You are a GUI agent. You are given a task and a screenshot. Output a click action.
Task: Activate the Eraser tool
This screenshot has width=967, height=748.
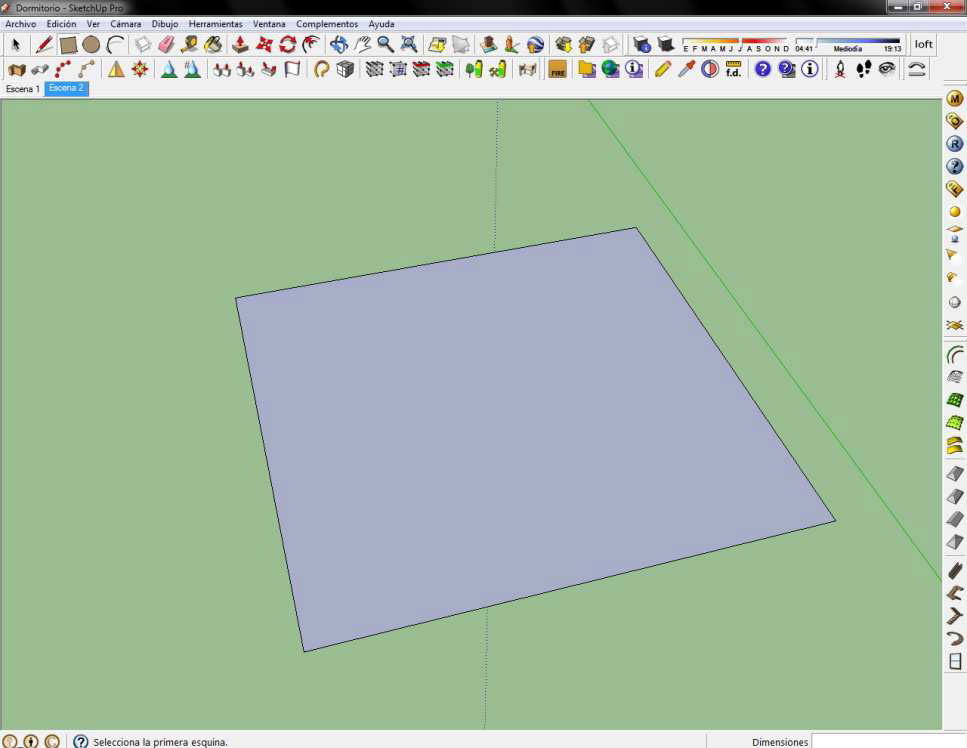[x=166, y=45]
